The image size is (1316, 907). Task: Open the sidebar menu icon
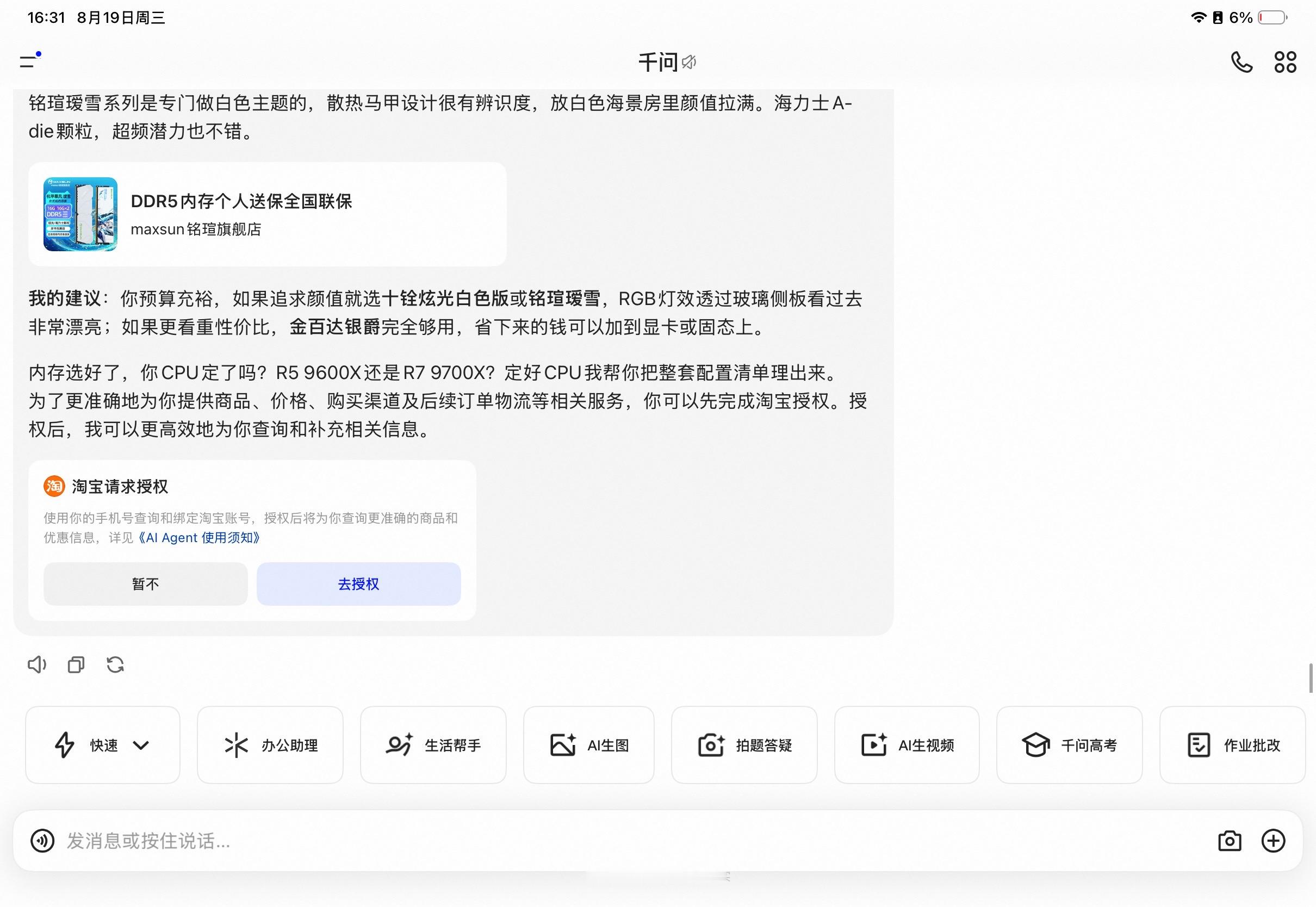pos(29,60)
